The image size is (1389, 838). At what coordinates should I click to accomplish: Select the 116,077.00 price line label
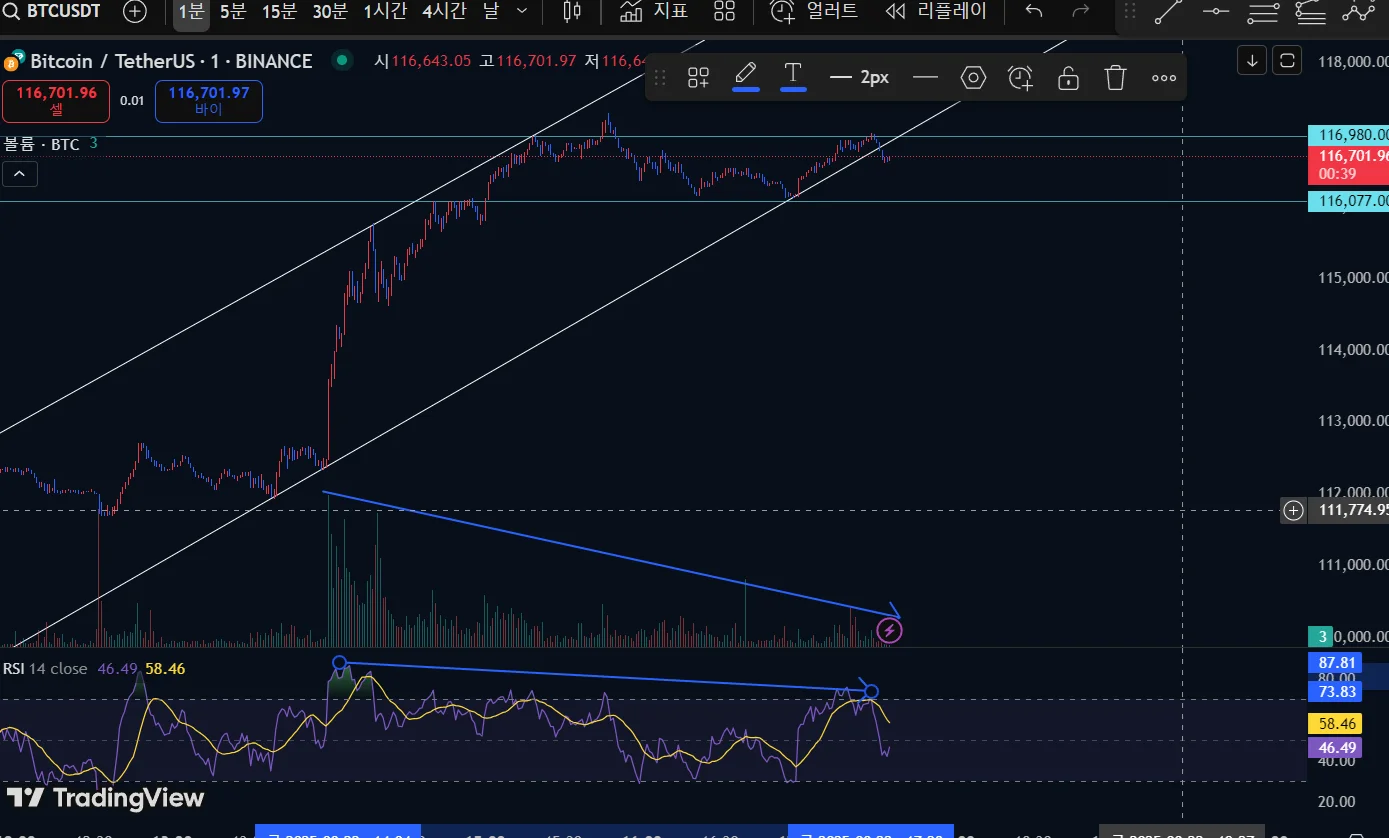coord(1349,201)
